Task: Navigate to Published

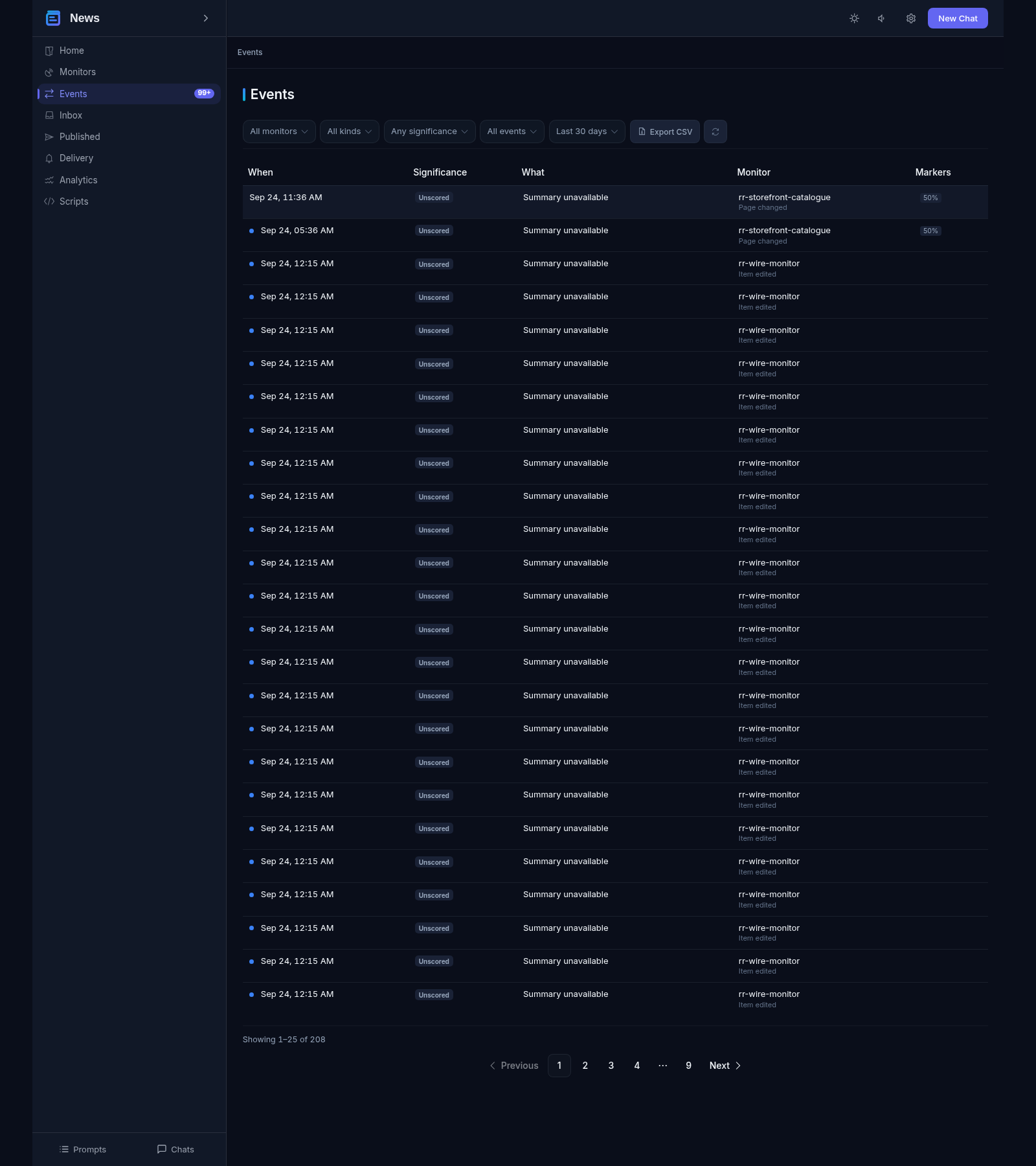Action: tap(129, 137)
